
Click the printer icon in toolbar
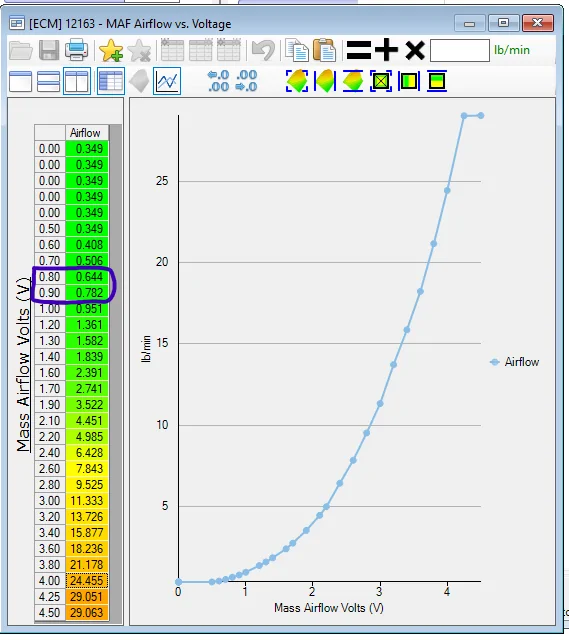pos(76,50)
